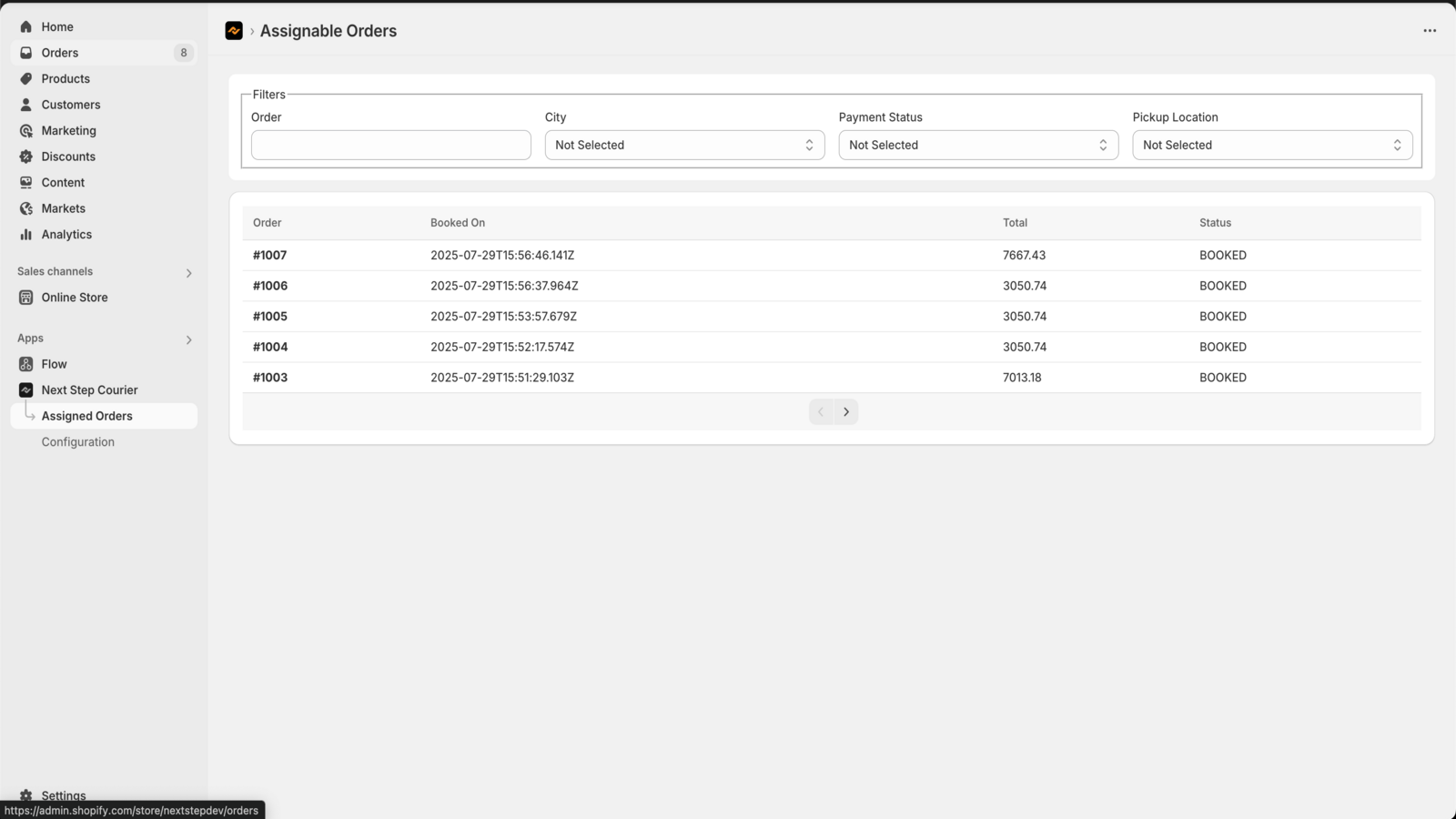Select Configuration under Next Step Courier

(78, 442)
